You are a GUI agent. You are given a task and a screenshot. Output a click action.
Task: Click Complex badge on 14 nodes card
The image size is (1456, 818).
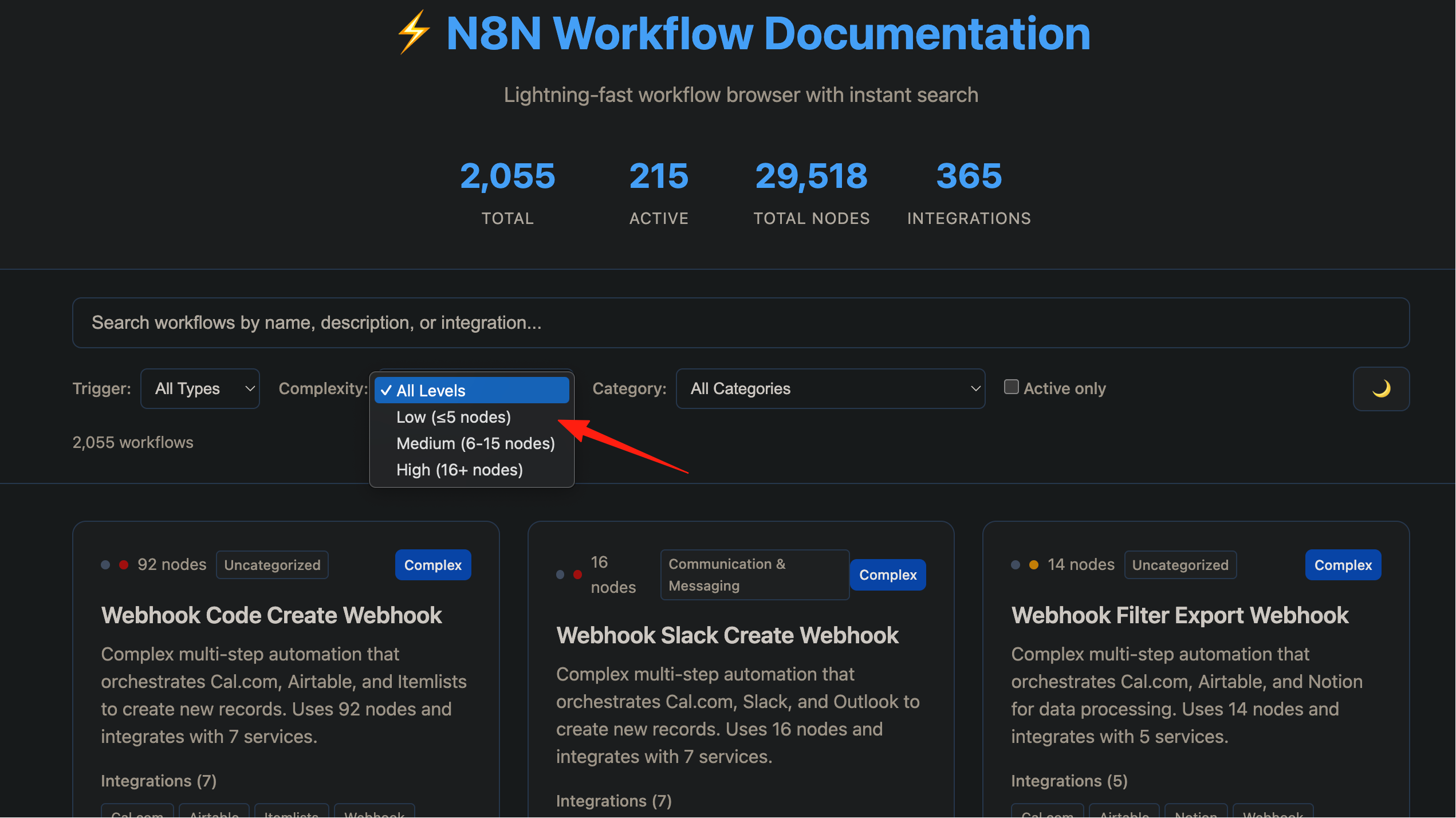coord(1343,565)
